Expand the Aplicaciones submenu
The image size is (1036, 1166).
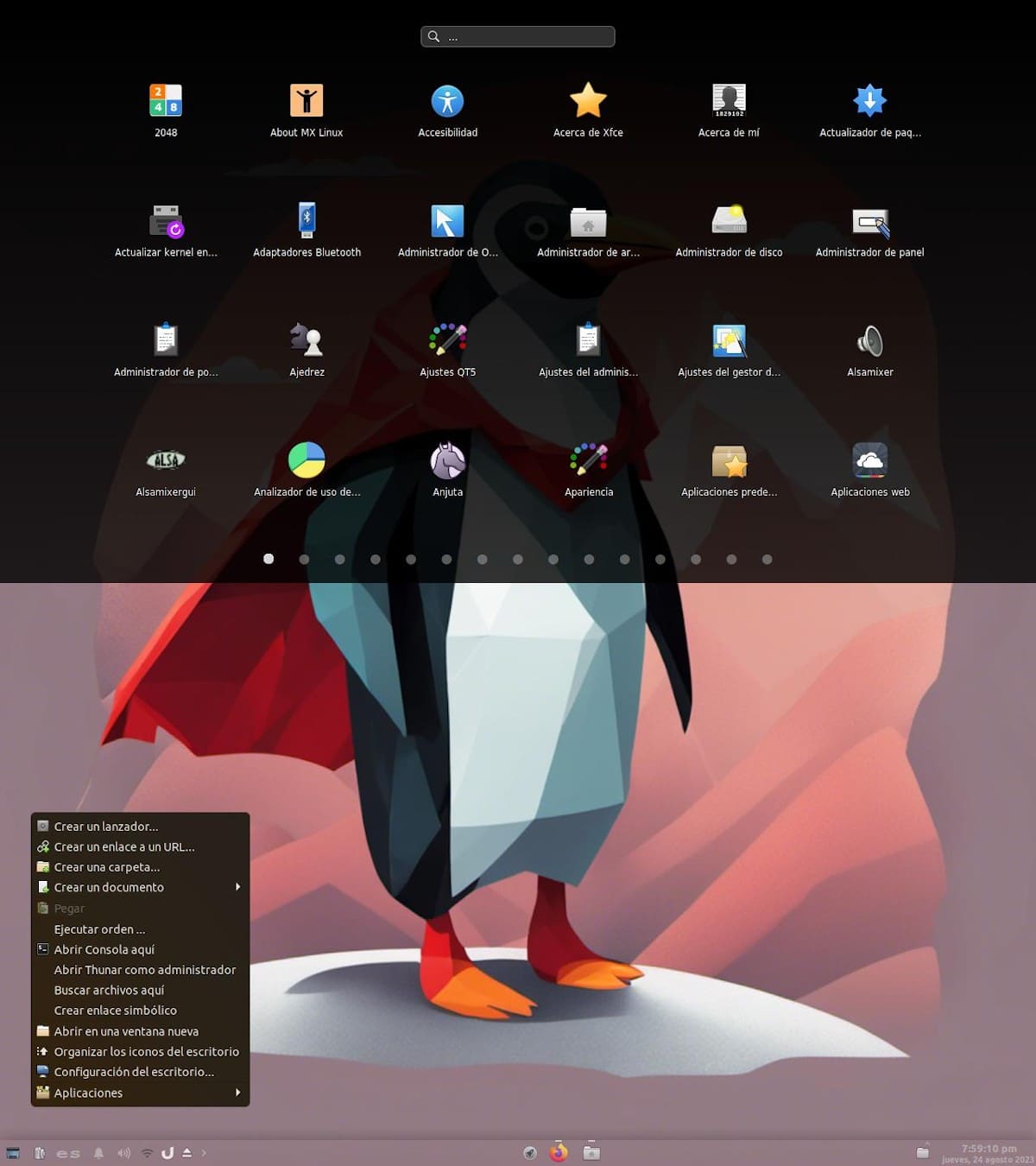(140, 1093)
